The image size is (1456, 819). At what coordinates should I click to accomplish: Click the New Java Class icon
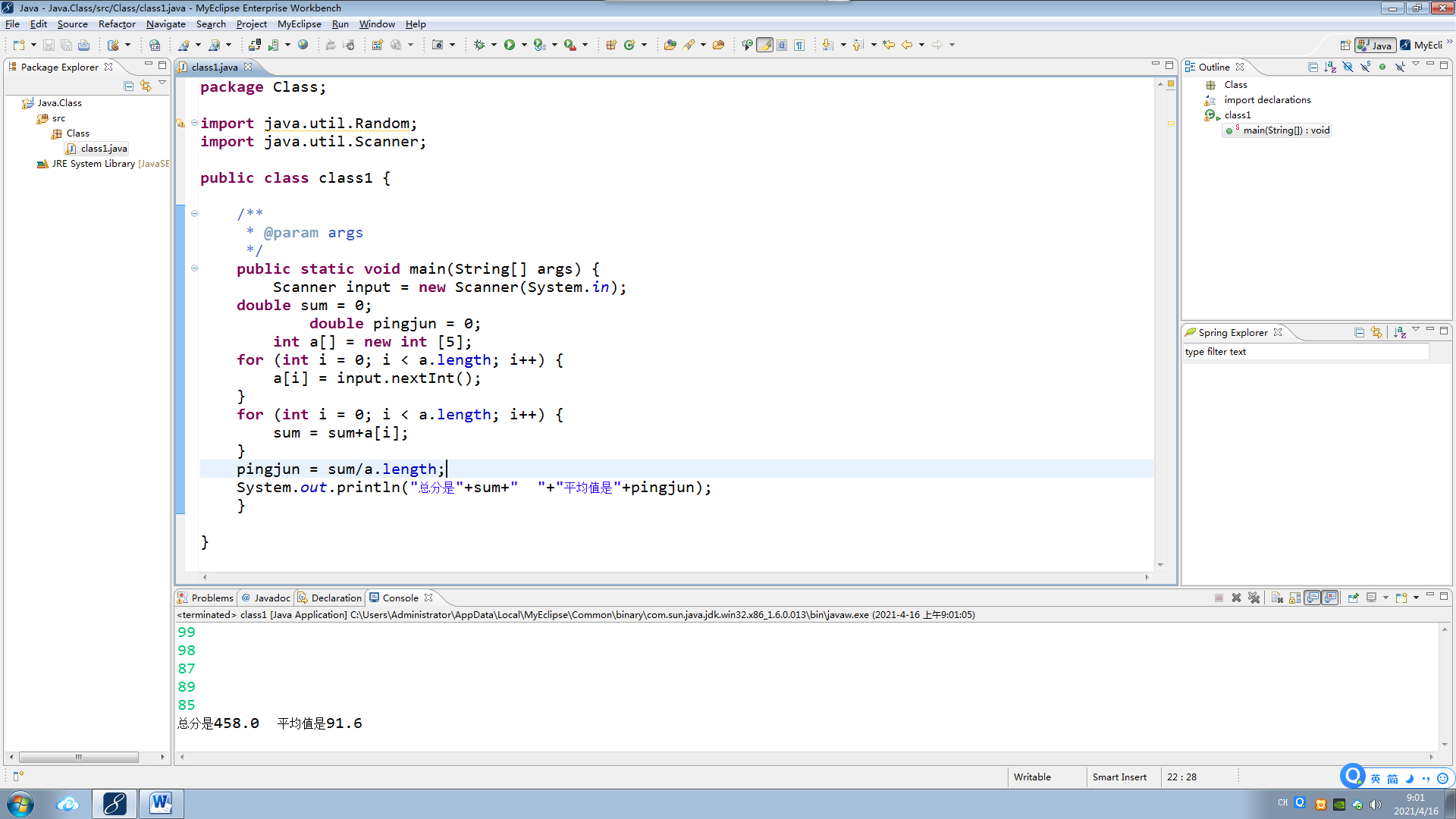click(x=629, y=45)
